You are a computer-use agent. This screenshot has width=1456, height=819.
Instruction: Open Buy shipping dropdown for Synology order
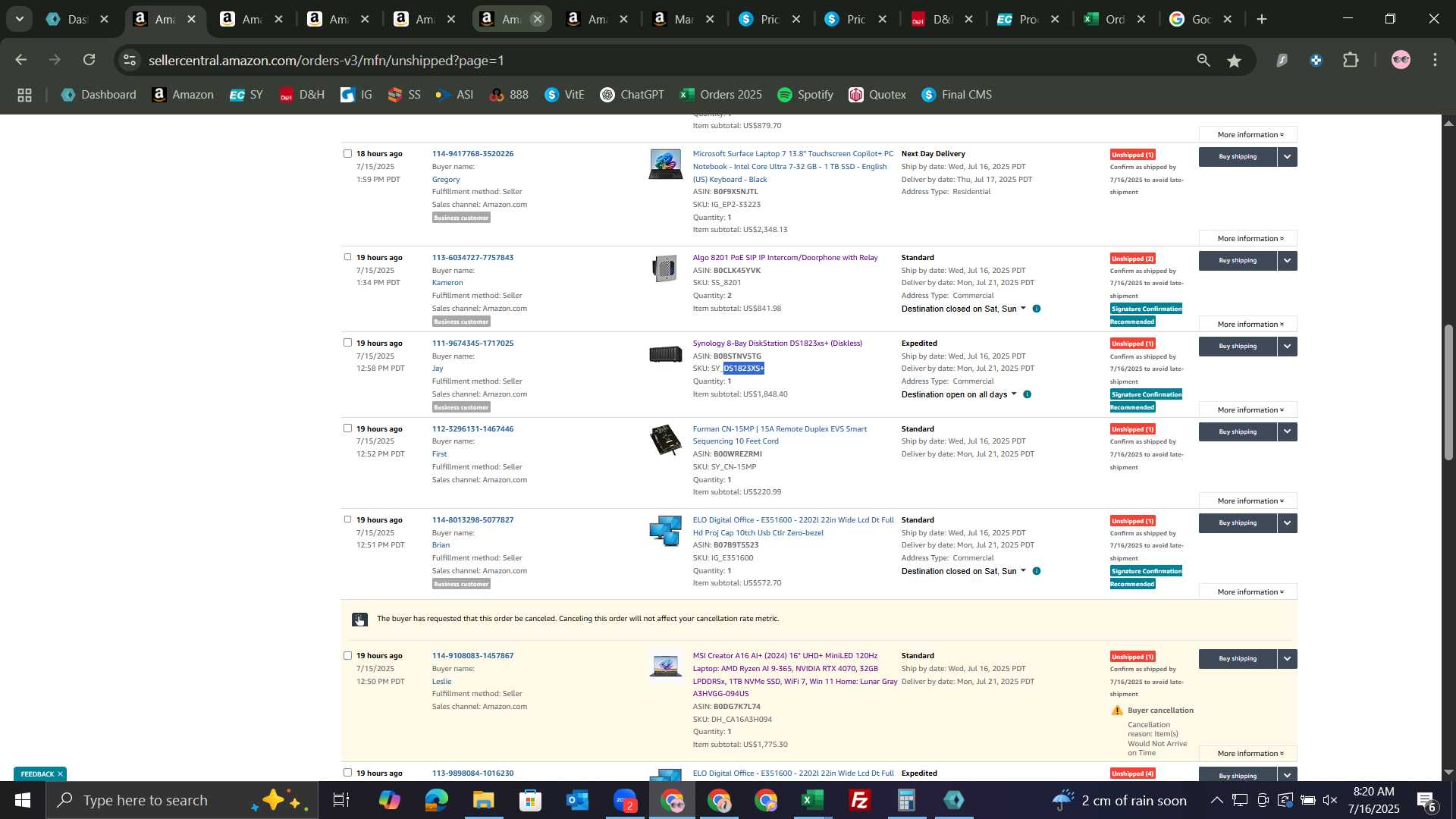(x=1287, y=347)
